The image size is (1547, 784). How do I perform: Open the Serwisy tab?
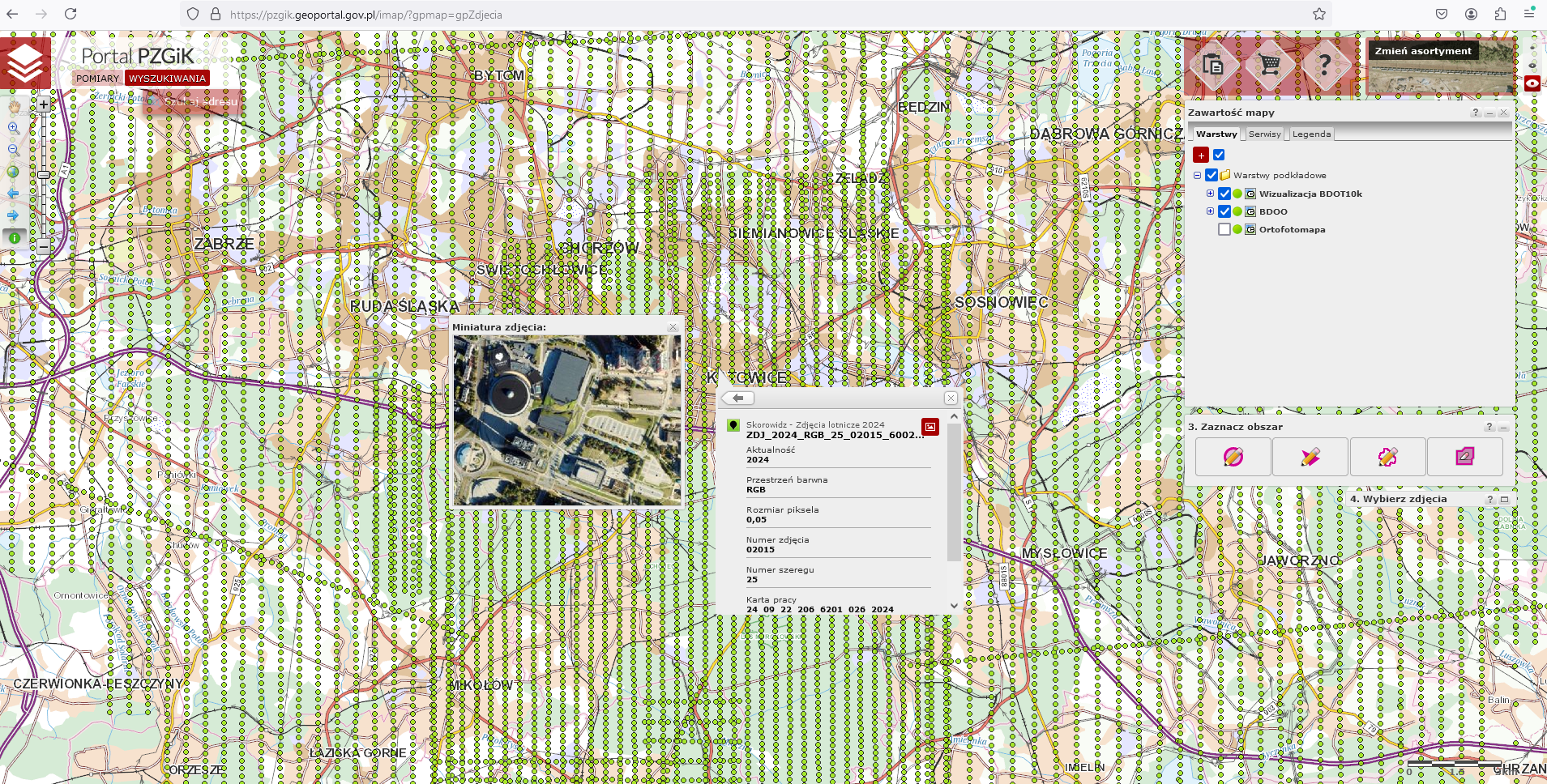pos(1264,134)
